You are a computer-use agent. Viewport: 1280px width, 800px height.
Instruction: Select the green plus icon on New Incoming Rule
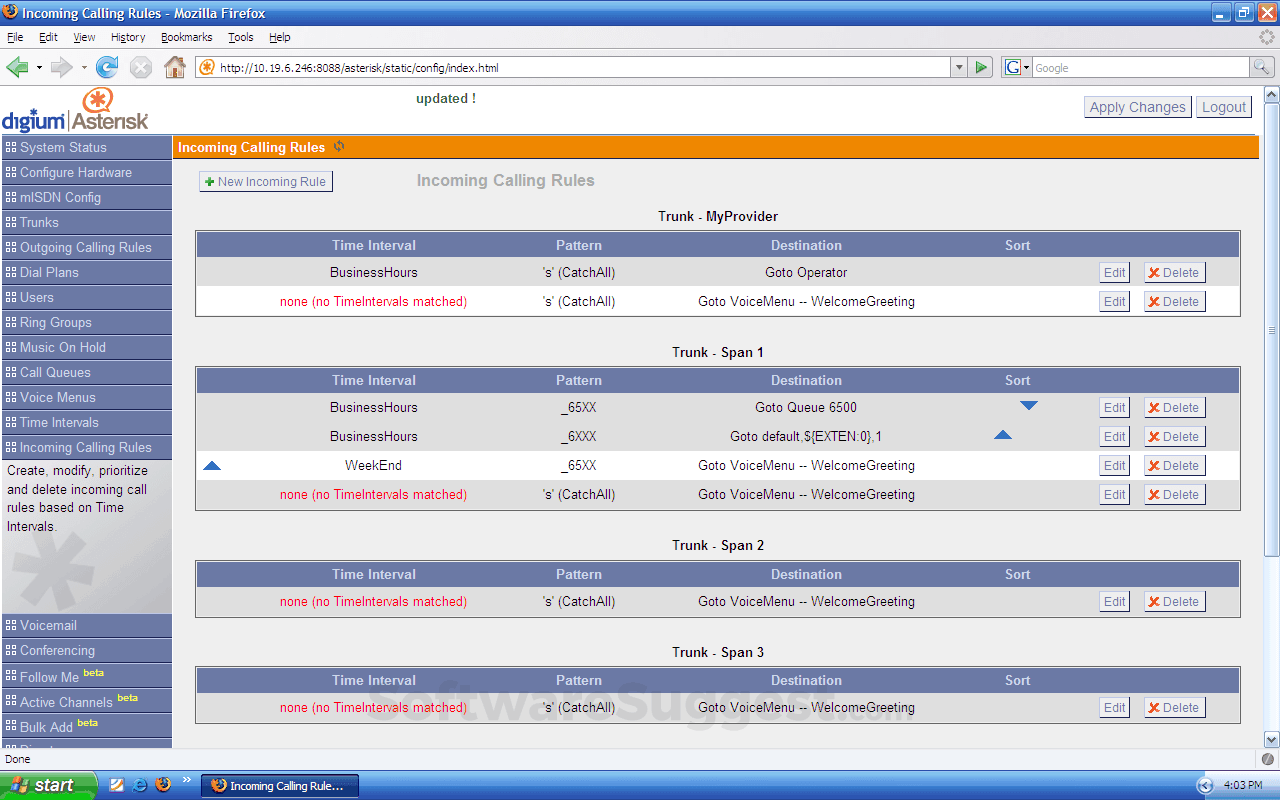(x=209, y=181)
